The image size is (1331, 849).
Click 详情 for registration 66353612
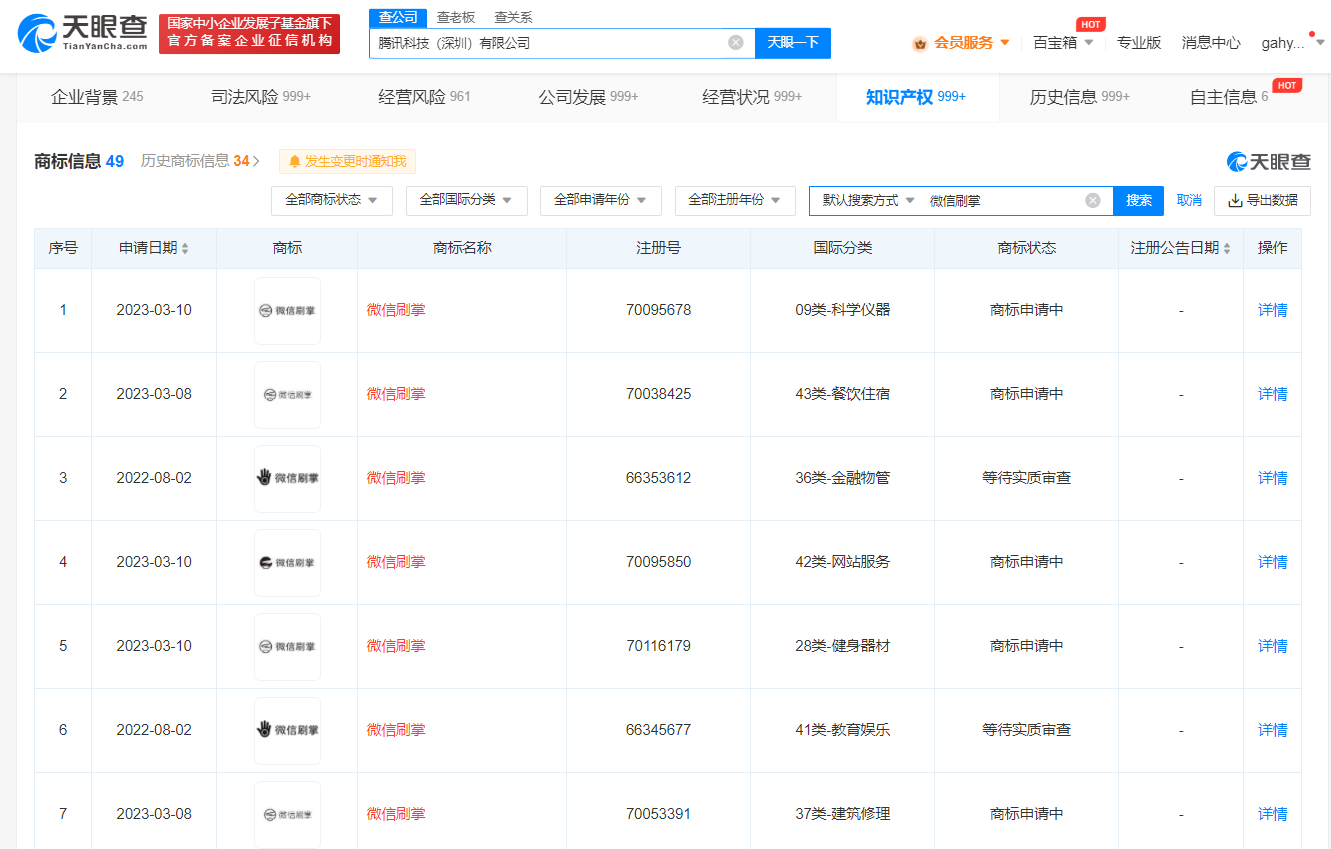click(x=1272, y=478)
